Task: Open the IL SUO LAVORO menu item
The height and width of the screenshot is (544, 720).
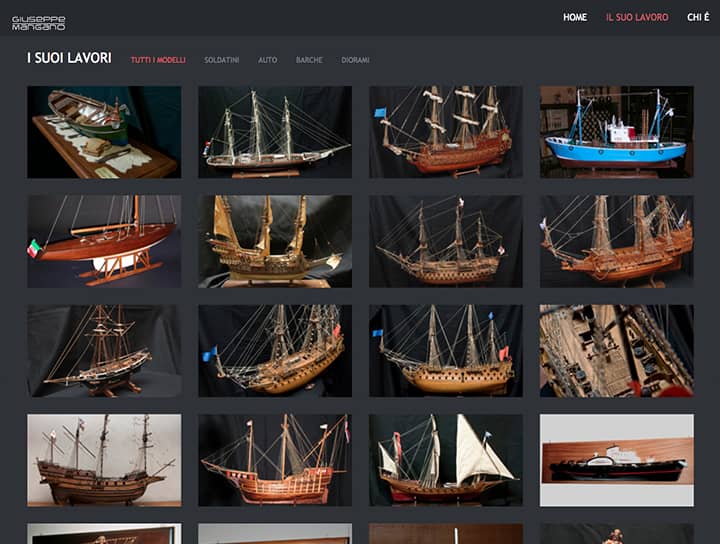Action: pos(637,17)
